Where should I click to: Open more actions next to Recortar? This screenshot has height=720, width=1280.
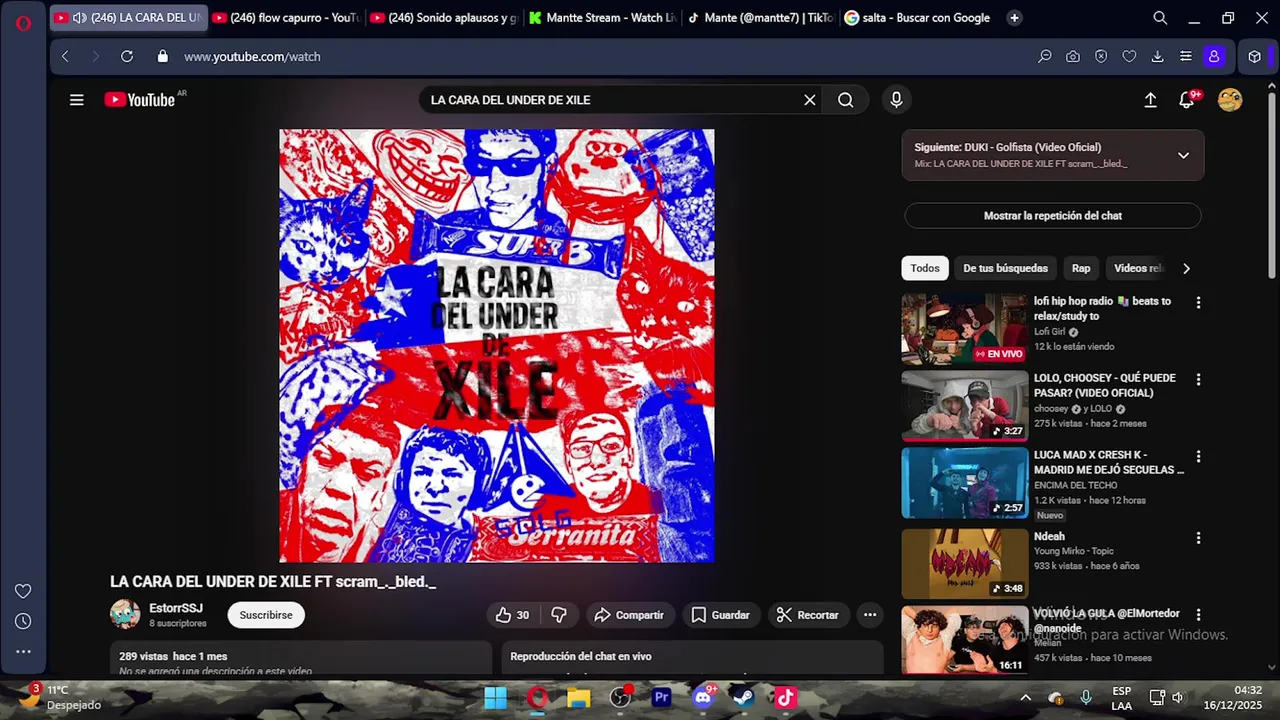pos(870,615)
